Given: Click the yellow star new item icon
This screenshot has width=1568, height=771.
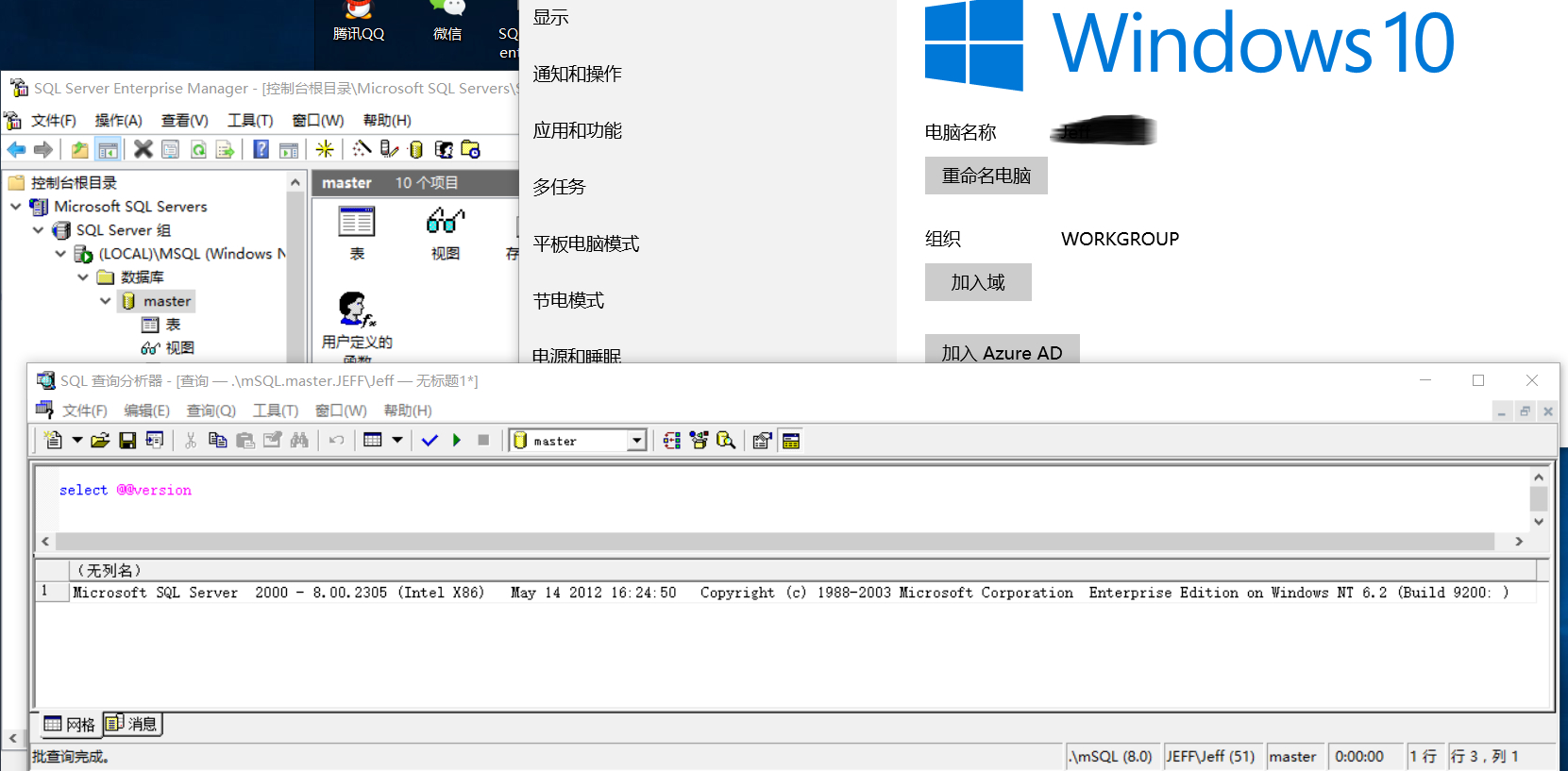Looking at the screenshot, I should [x=325, y=149].
